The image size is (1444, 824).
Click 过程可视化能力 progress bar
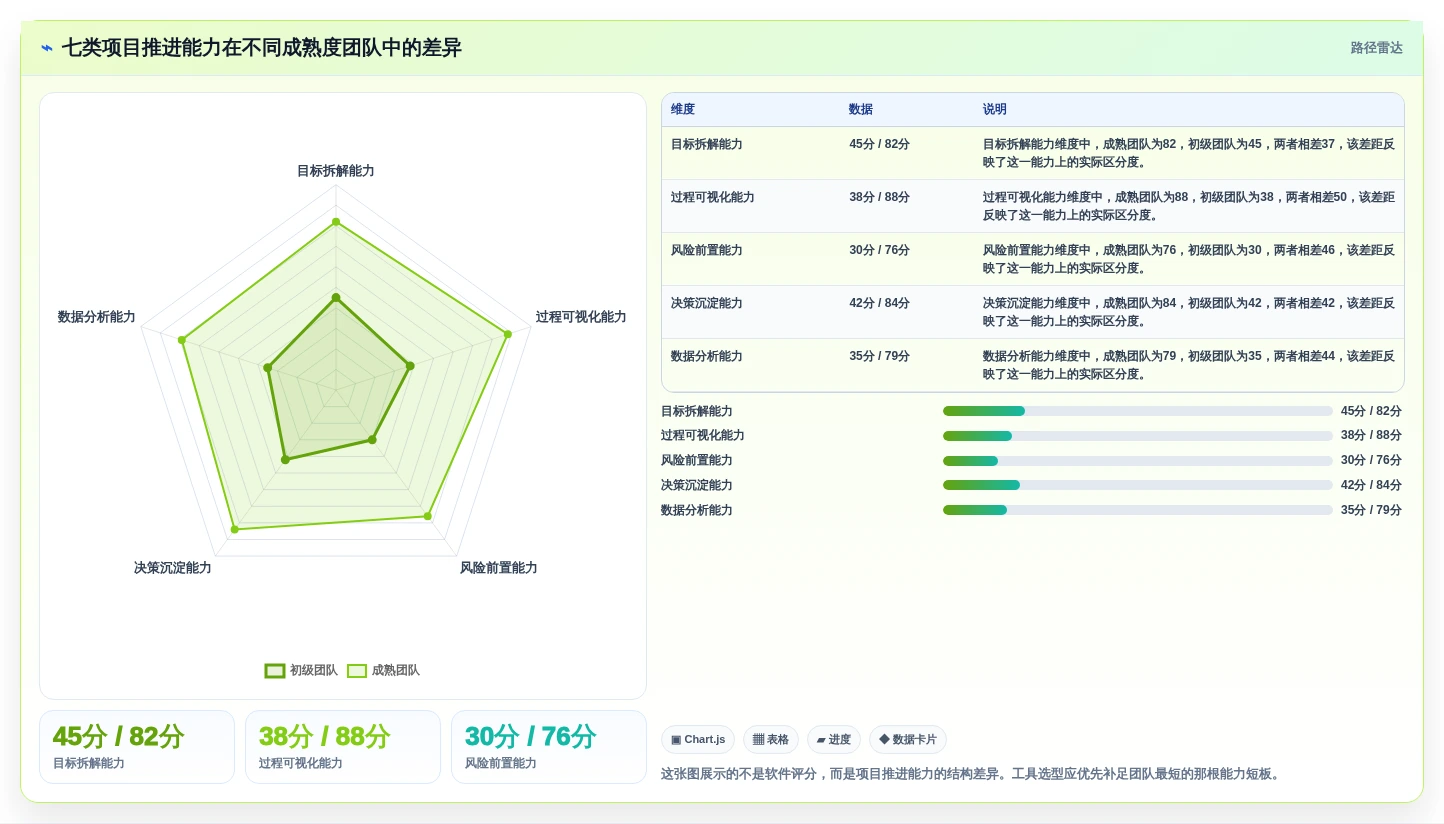point(1138,436)
